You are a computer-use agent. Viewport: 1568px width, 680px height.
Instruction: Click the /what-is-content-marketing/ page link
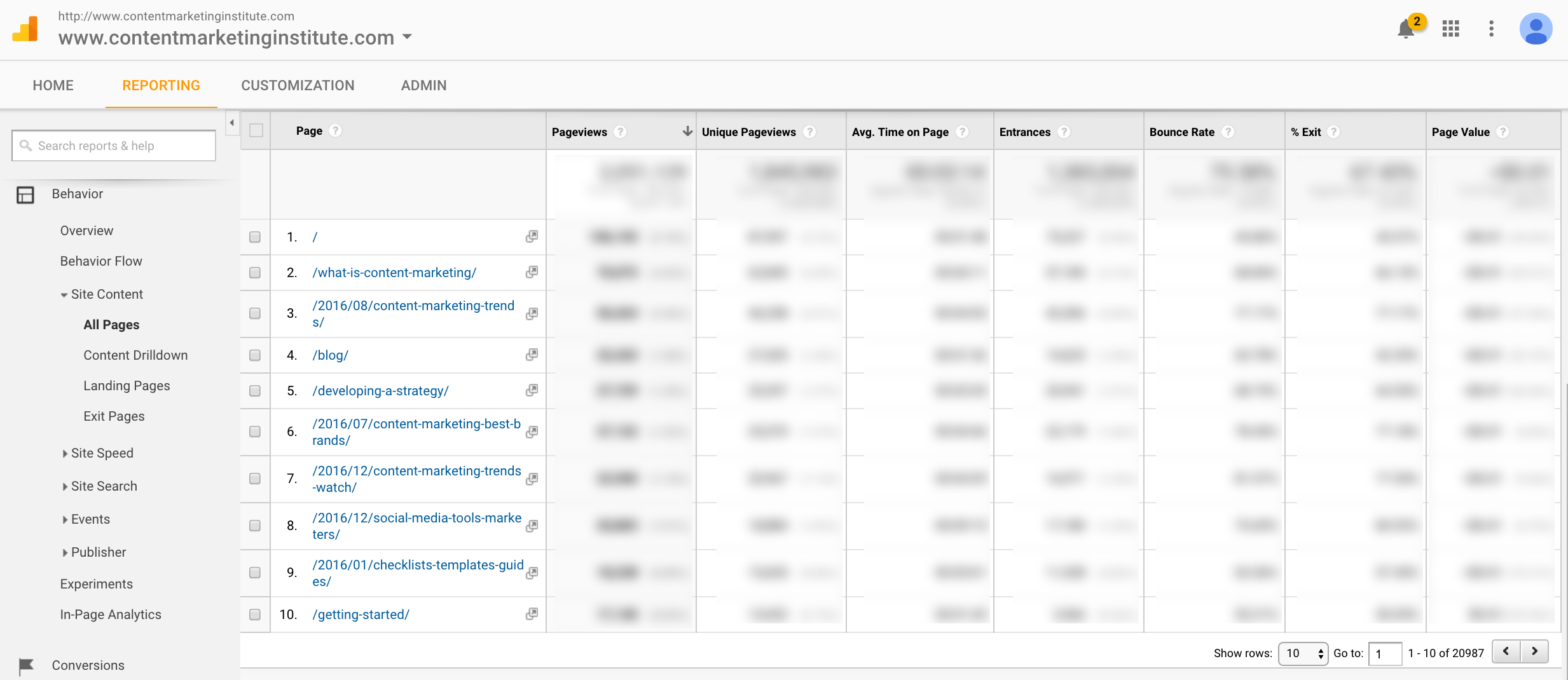point(394,273)
